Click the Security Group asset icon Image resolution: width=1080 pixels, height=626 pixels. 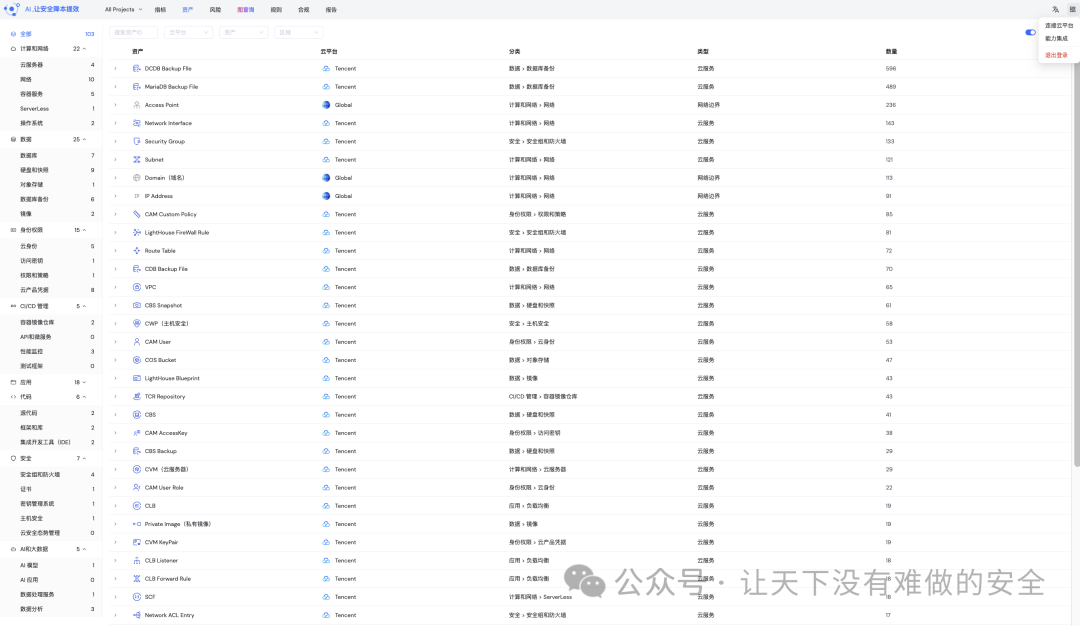pyautogui.click(x=137, y=141)
